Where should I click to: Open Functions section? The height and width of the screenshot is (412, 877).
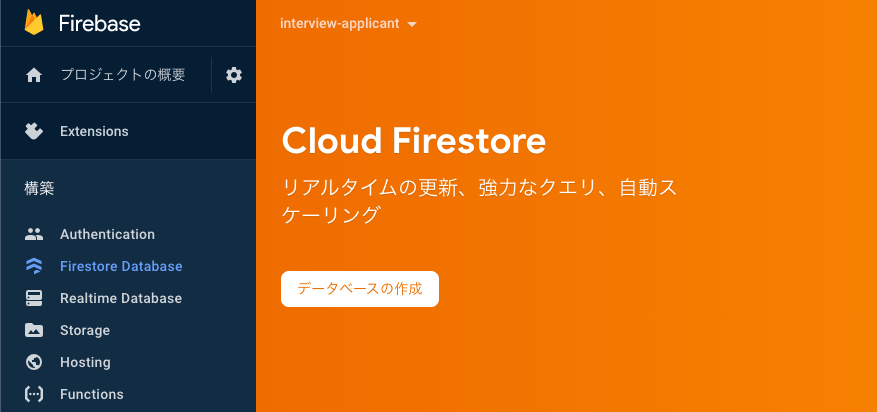(x=92, y=394)
